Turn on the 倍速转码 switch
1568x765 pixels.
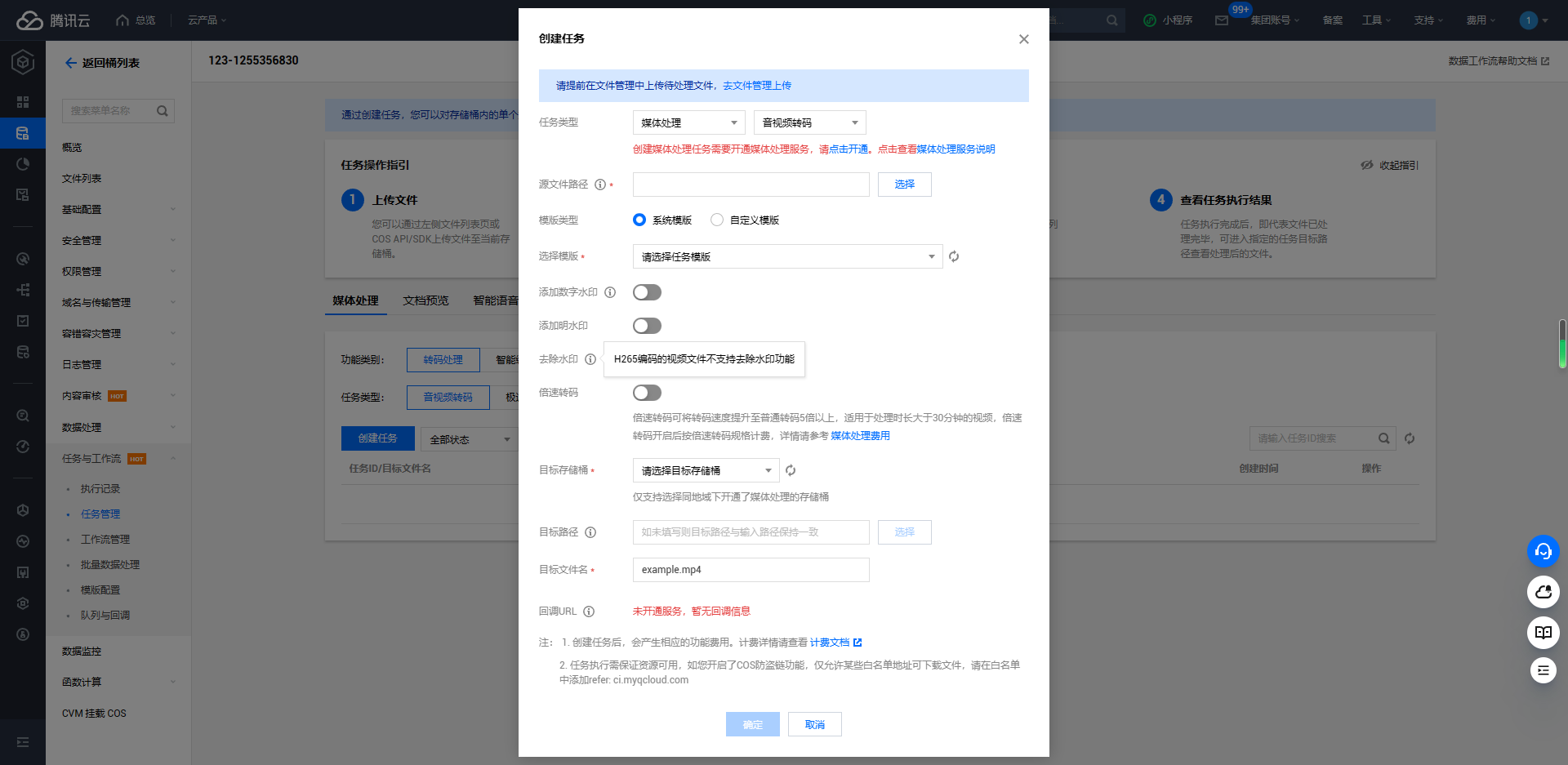(647, 393)
